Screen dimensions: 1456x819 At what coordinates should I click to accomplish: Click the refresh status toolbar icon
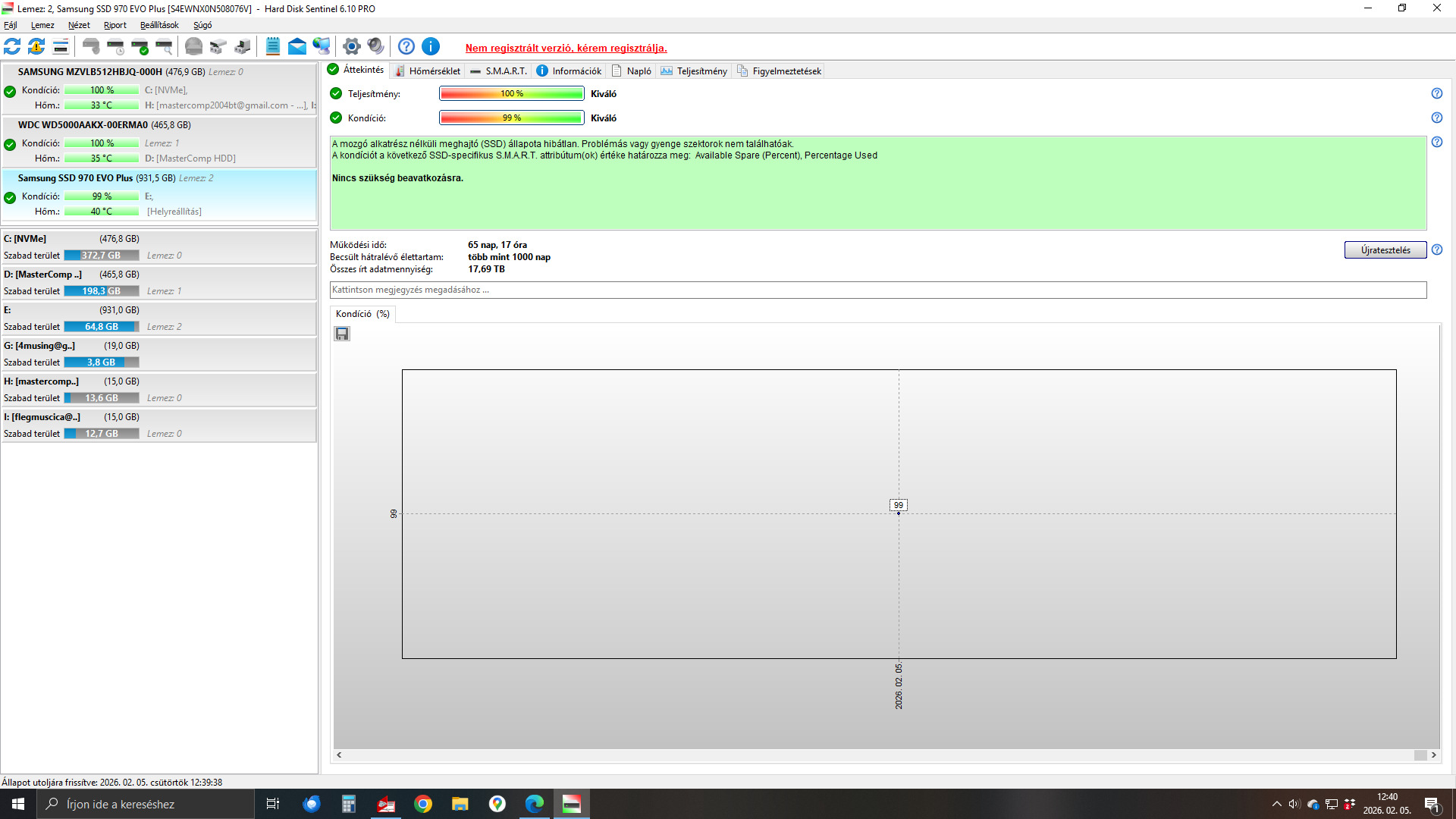[12, 47]
